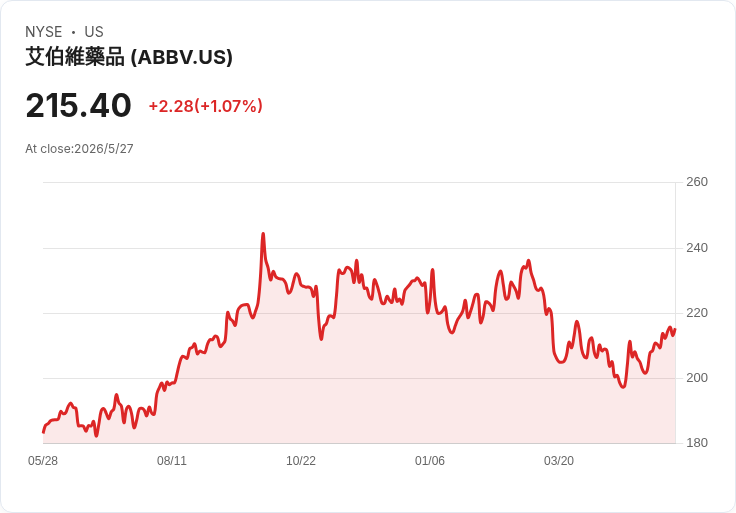Click the 01/06 date axis label
The width and height of the screenshot is (736, 513).
coord(429,460)
